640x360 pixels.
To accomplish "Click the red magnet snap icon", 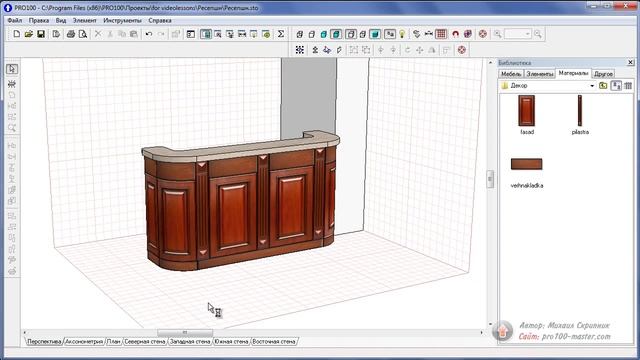I will click(x=456, y=34).
